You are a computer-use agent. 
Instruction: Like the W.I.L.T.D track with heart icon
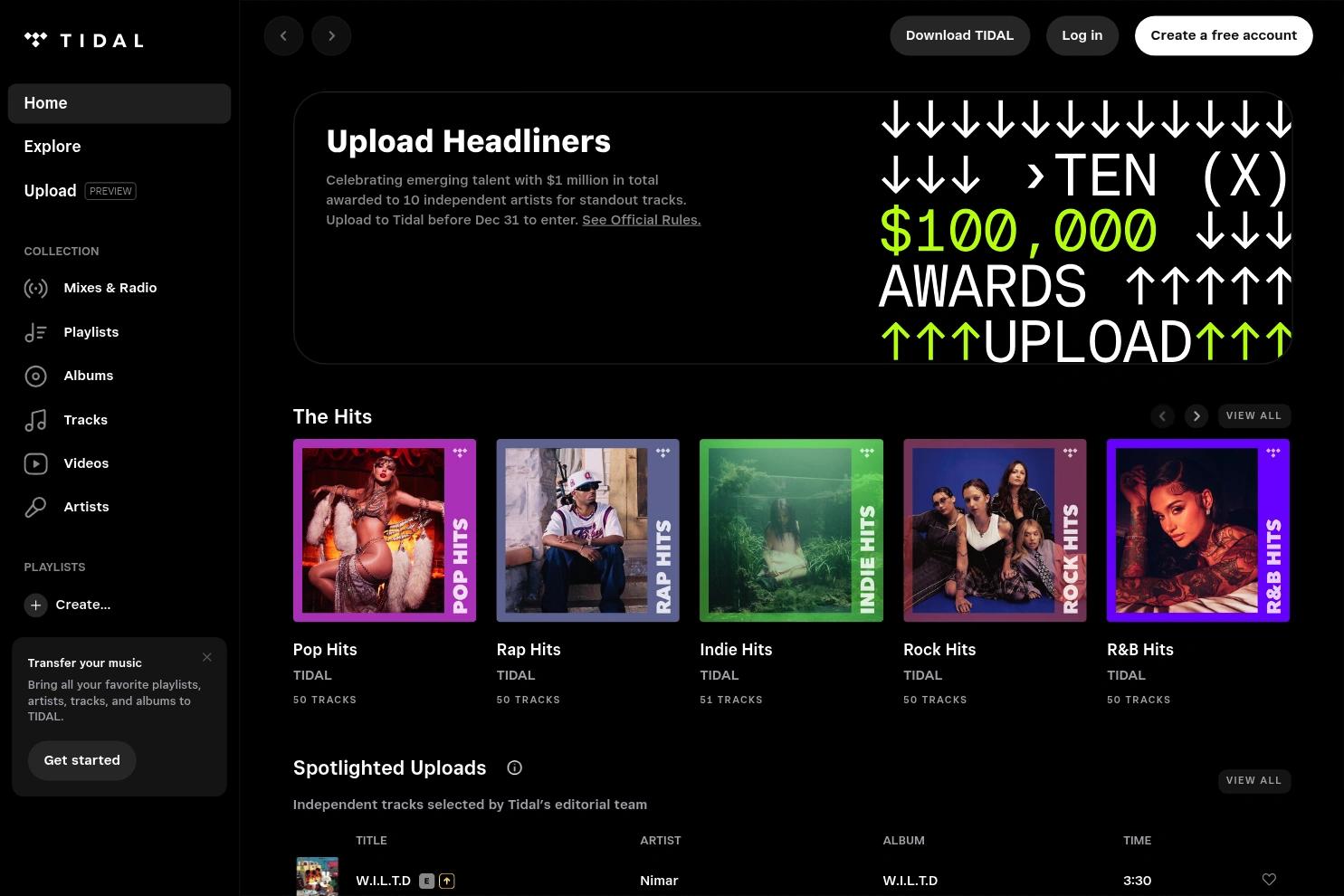click(x=1269, y=880)
